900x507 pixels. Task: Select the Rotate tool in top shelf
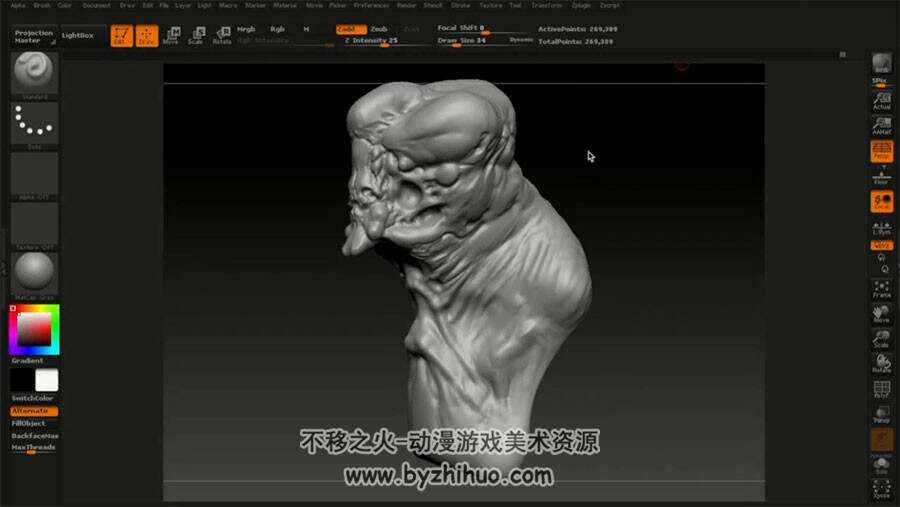[x=222, y=36]
